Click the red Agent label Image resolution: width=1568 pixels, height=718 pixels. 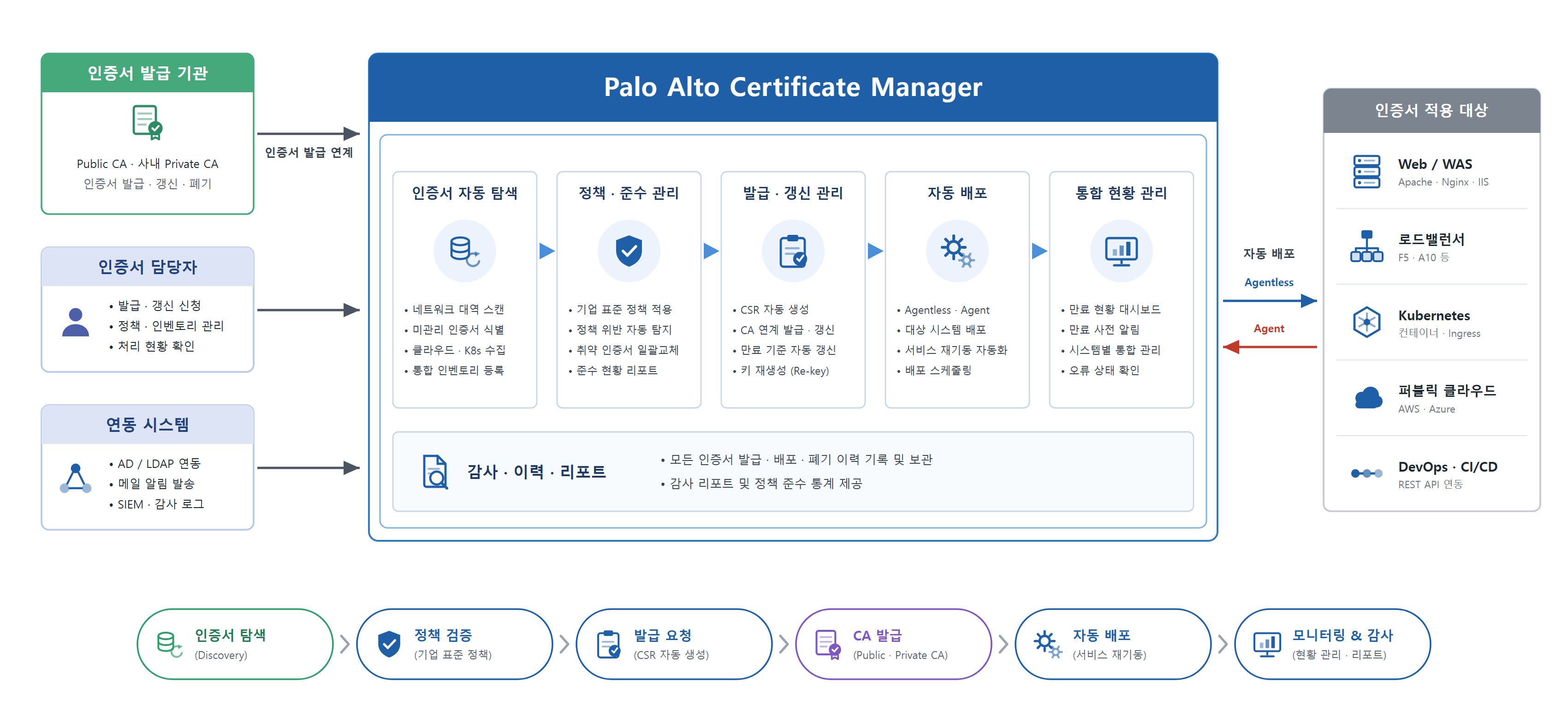(x=1269, y=329)
